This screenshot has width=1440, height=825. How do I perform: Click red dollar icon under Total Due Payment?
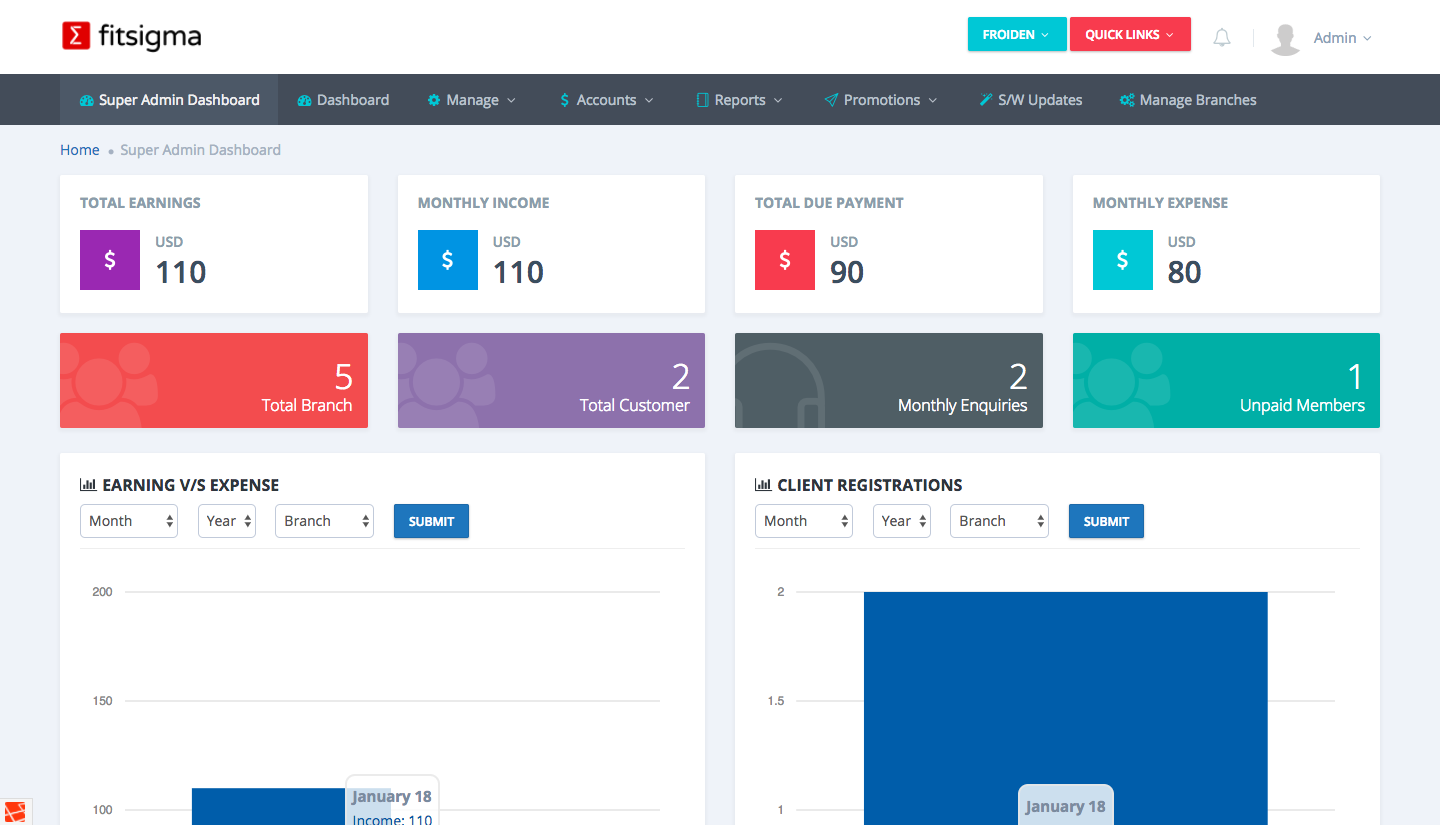click(785, 260)
